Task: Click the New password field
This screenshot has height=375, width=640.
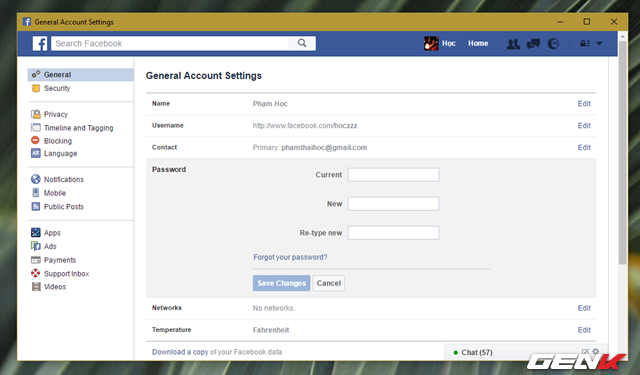Action: [393, 204]
